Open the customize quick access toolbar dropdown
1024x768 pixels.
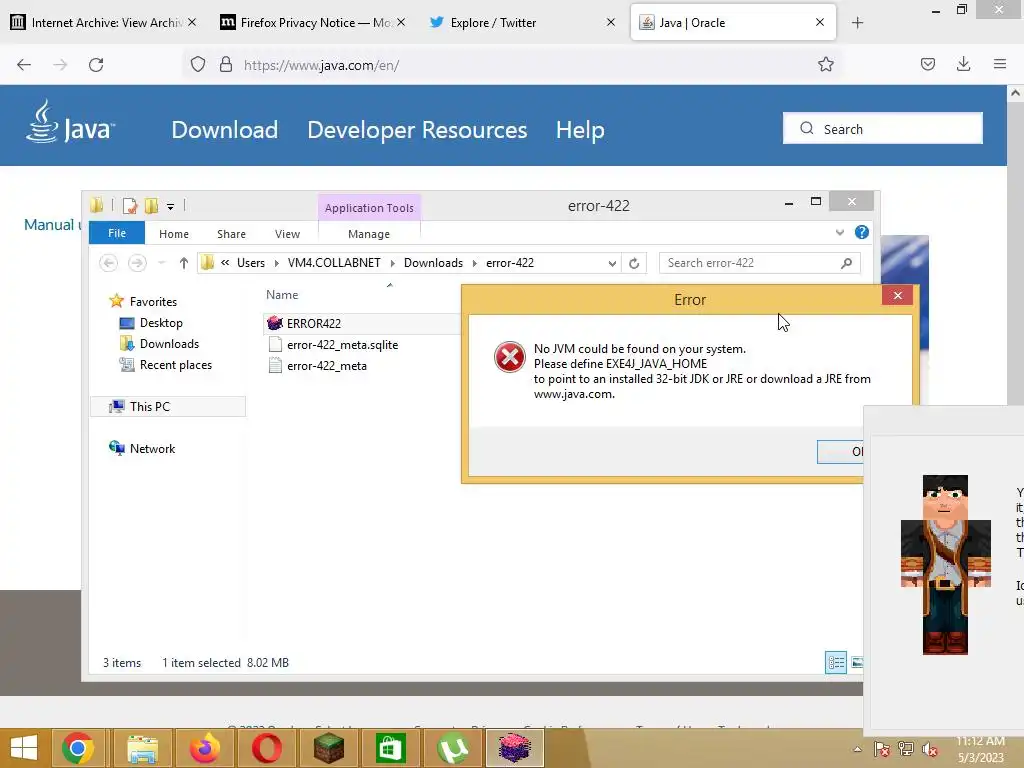tap(170, 206)
